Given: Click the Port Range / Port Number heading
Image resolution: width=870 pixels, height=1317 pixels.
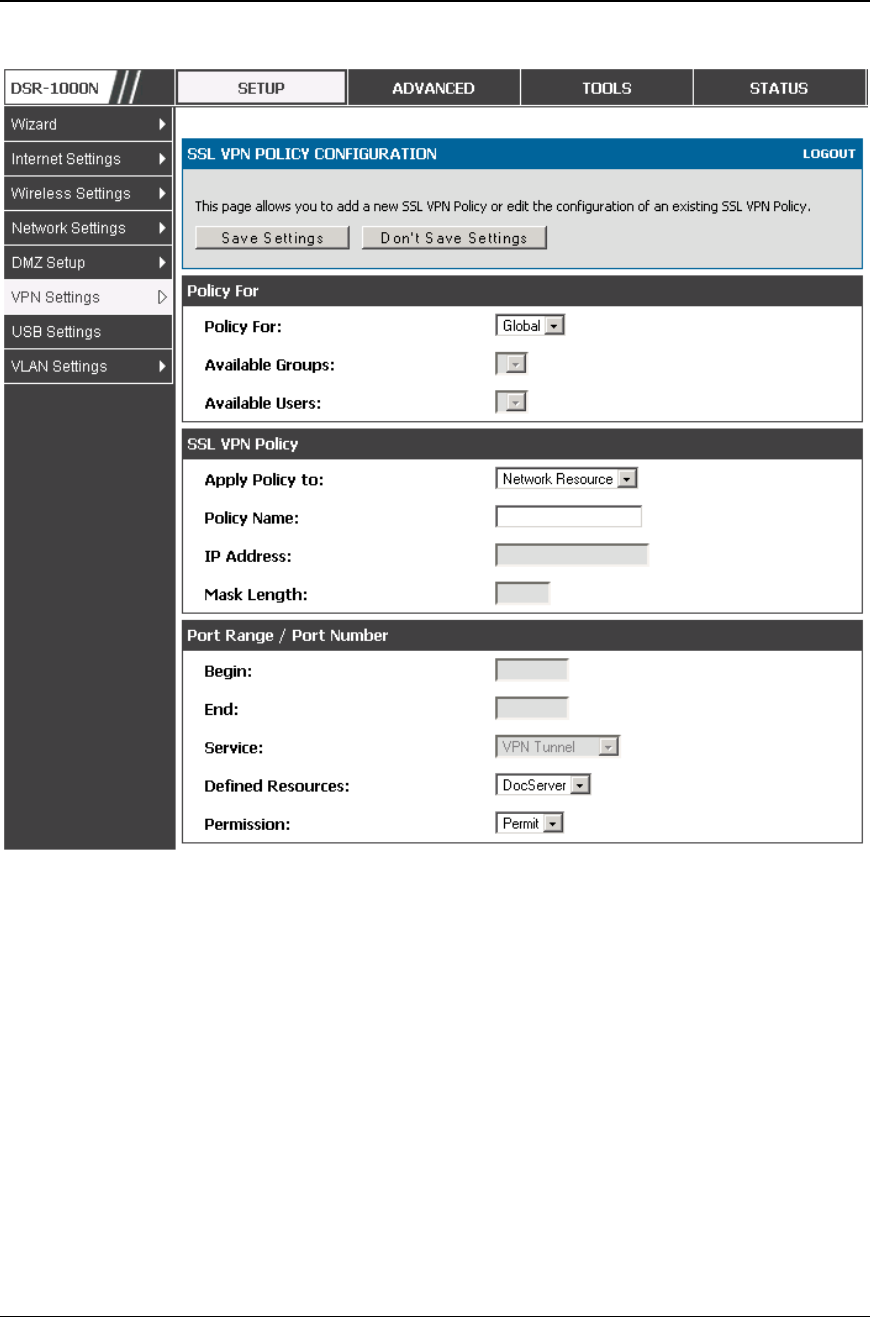Looking at the screenshot, I should click(288, 635).
